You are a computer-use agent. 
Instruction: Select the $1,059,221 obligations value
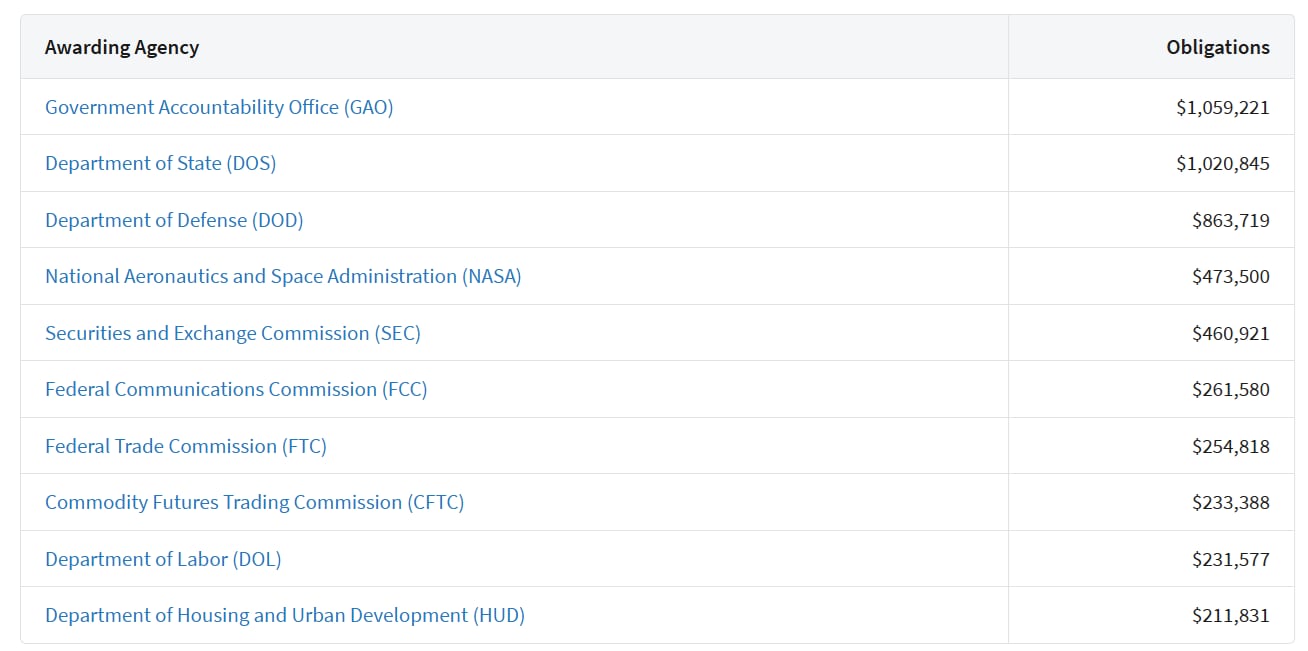pos(1222,107)
